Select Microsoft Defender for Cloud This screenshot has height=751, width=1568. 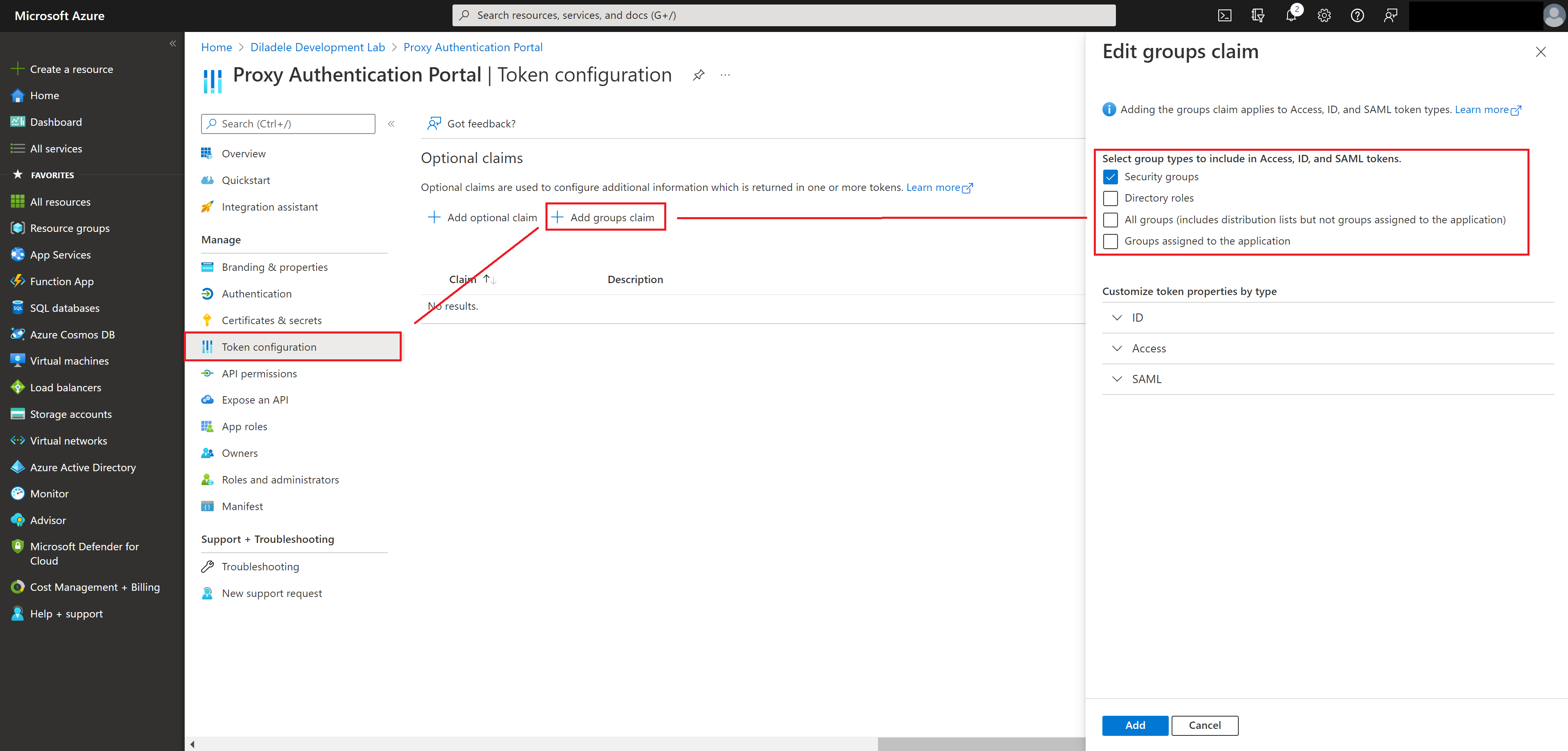[x=84, y=553]
